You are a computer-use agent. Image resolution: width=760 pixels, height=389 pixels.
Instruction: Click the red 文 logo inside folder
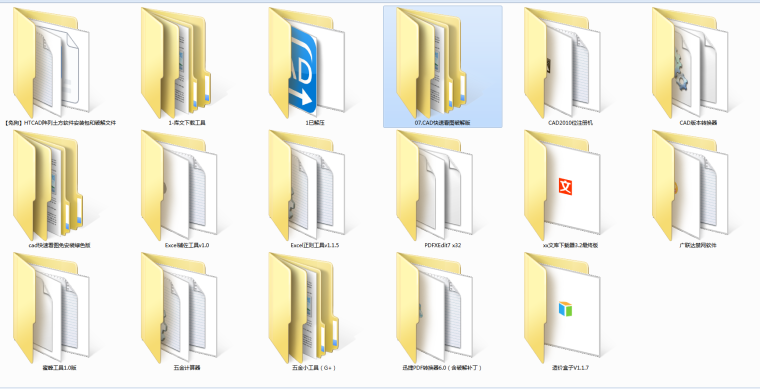pos(565,187)
